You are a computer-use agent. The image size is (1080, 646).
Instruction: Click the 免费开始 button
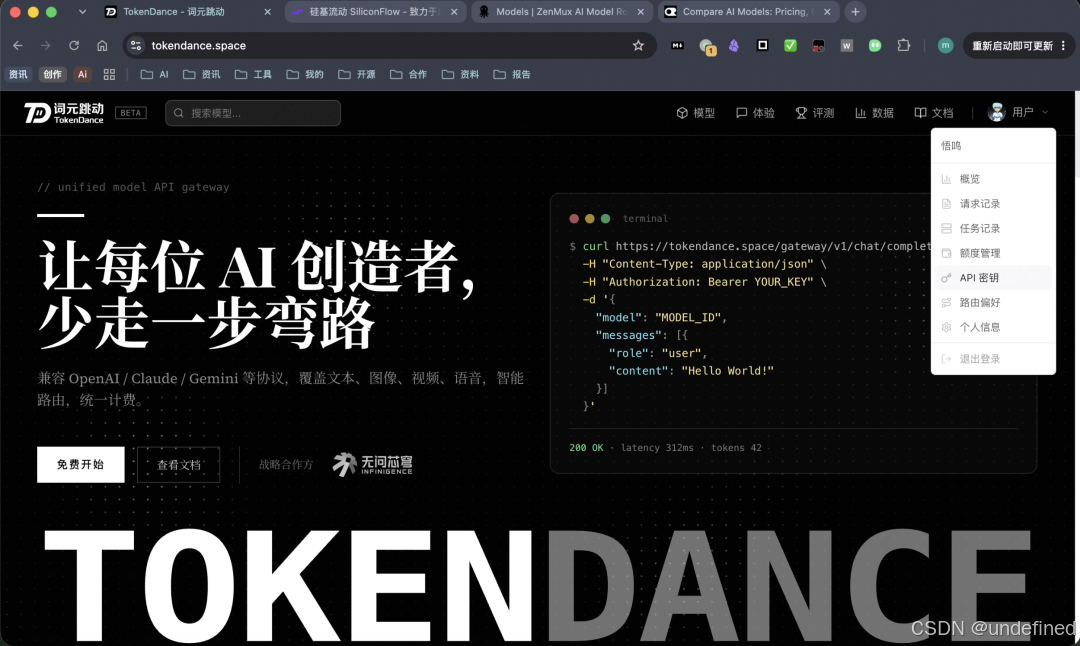[81, 465]
